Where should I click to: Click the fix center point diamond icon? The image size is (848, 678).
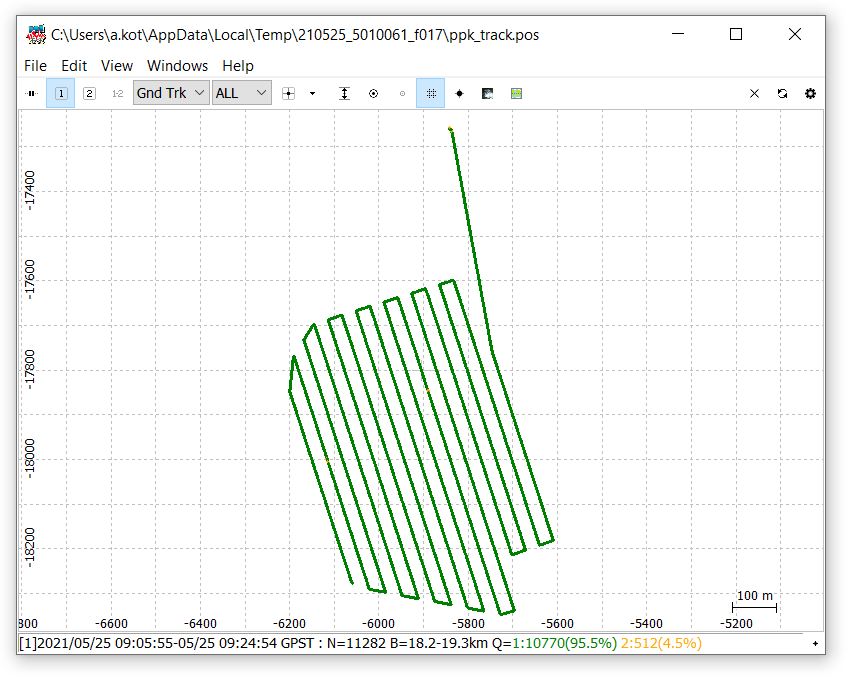pyautogui.click(x=459, y=94)
